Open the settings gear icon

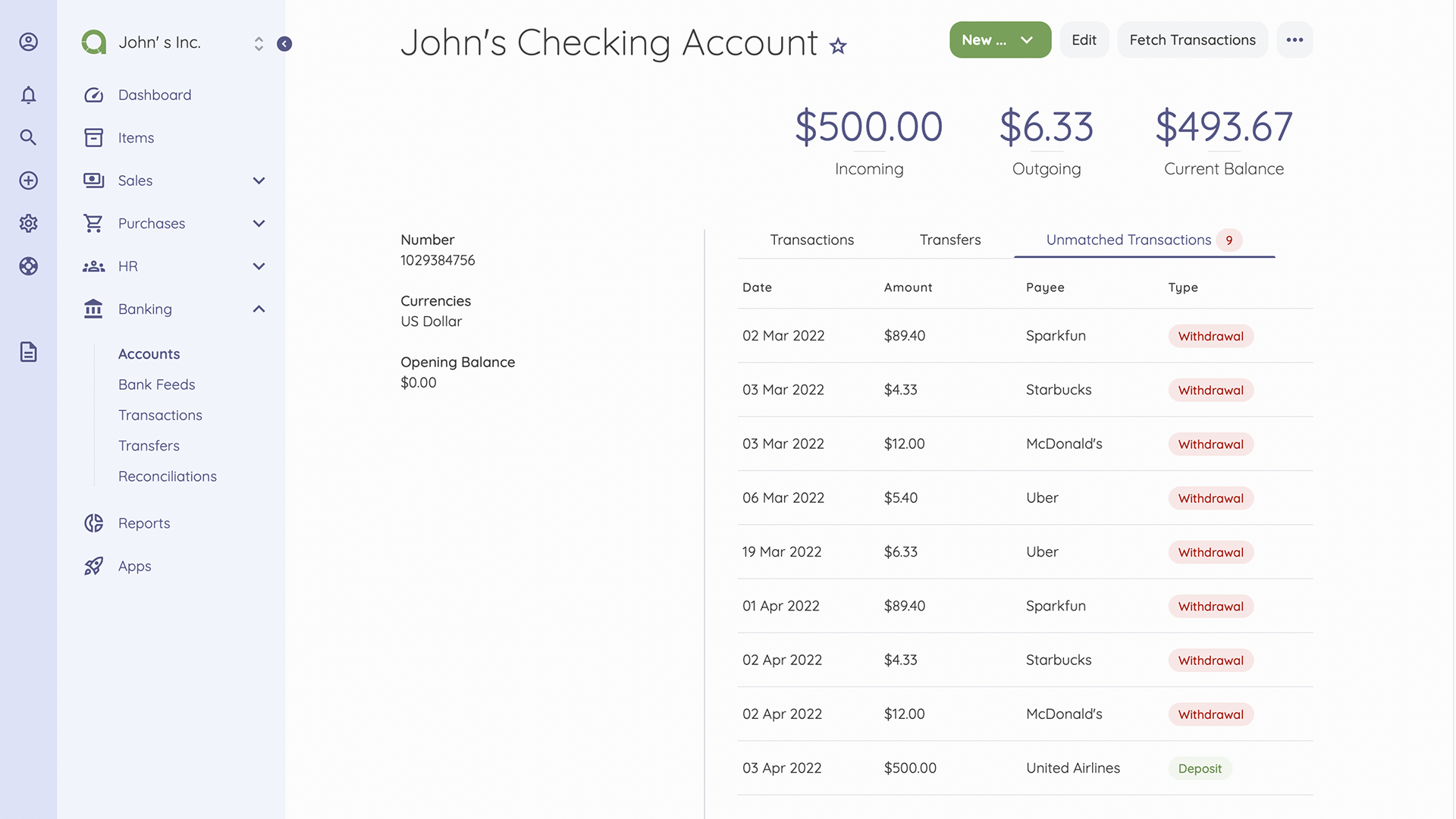28,223
